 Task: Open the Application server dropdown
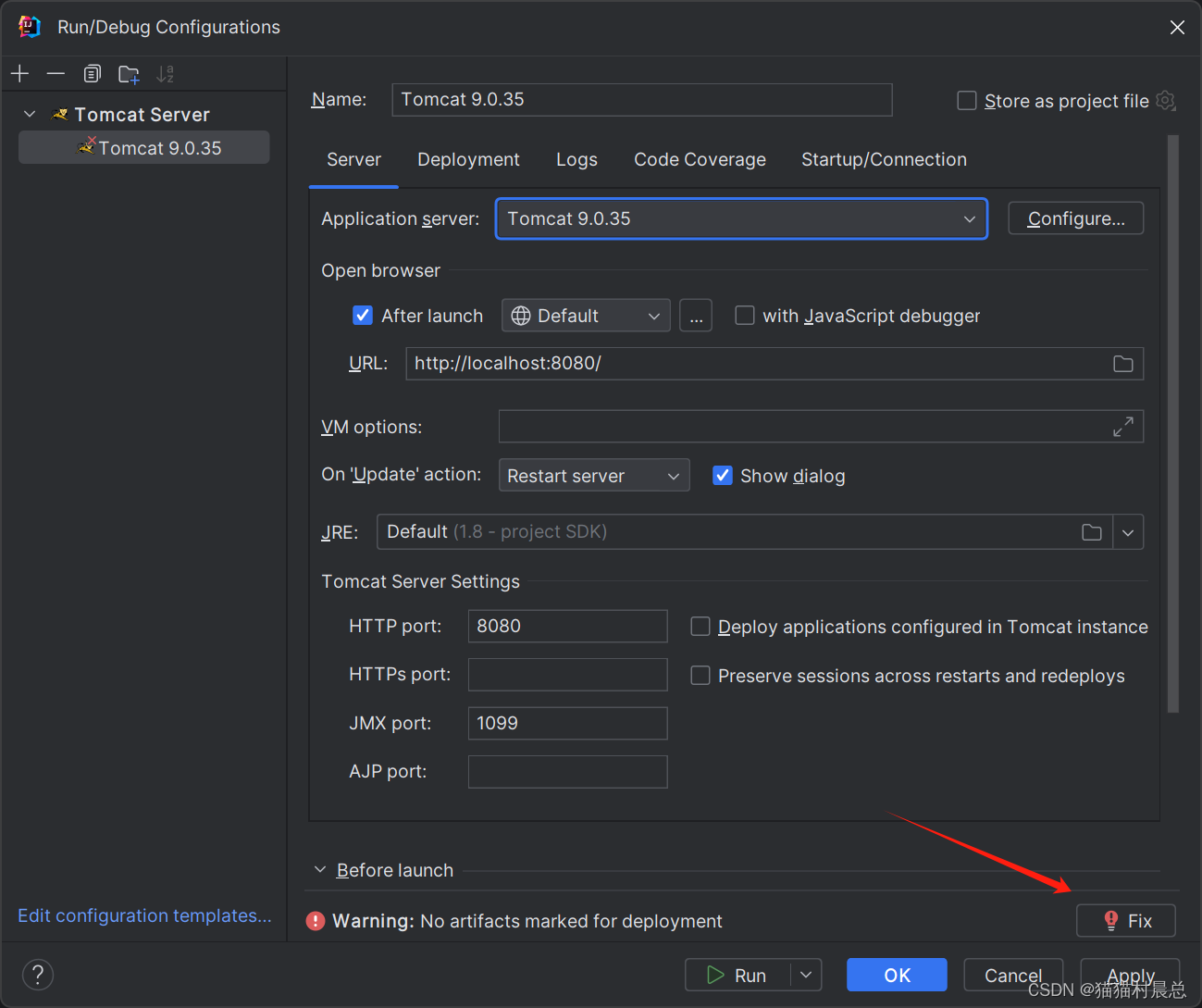tap(741, 218)
